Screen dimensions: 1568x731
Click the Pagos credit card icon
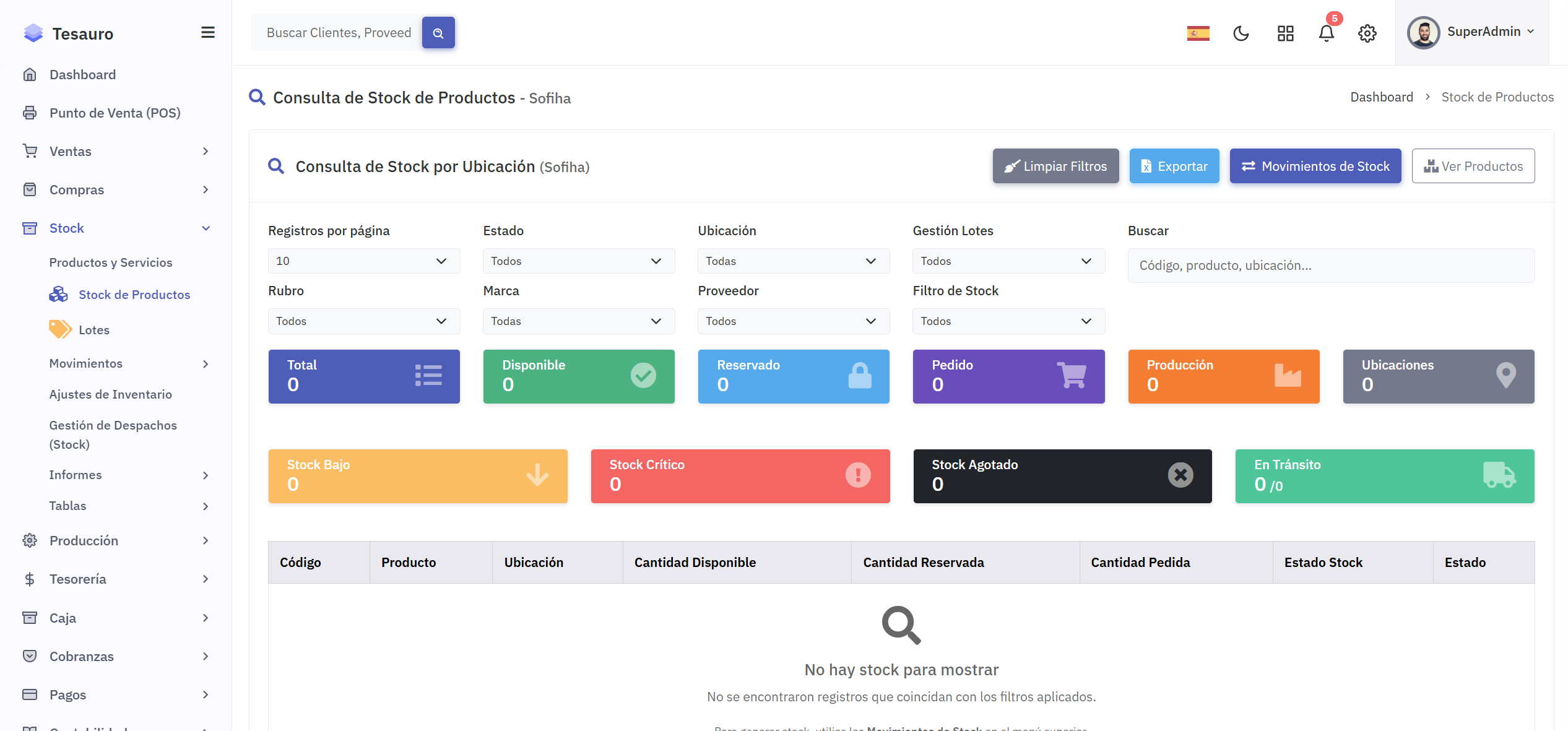pyautogui.click(x=30, y=694)
